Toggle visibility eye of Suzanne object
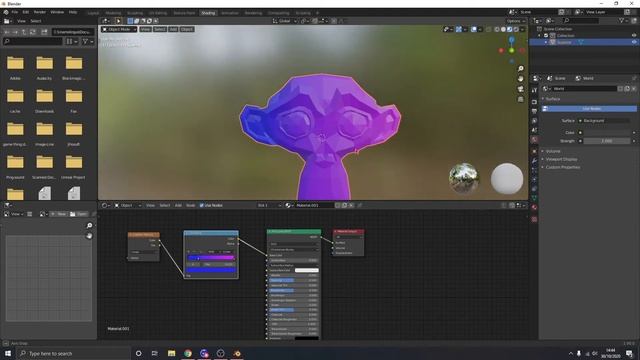The image size is (640, 360). 634,42
